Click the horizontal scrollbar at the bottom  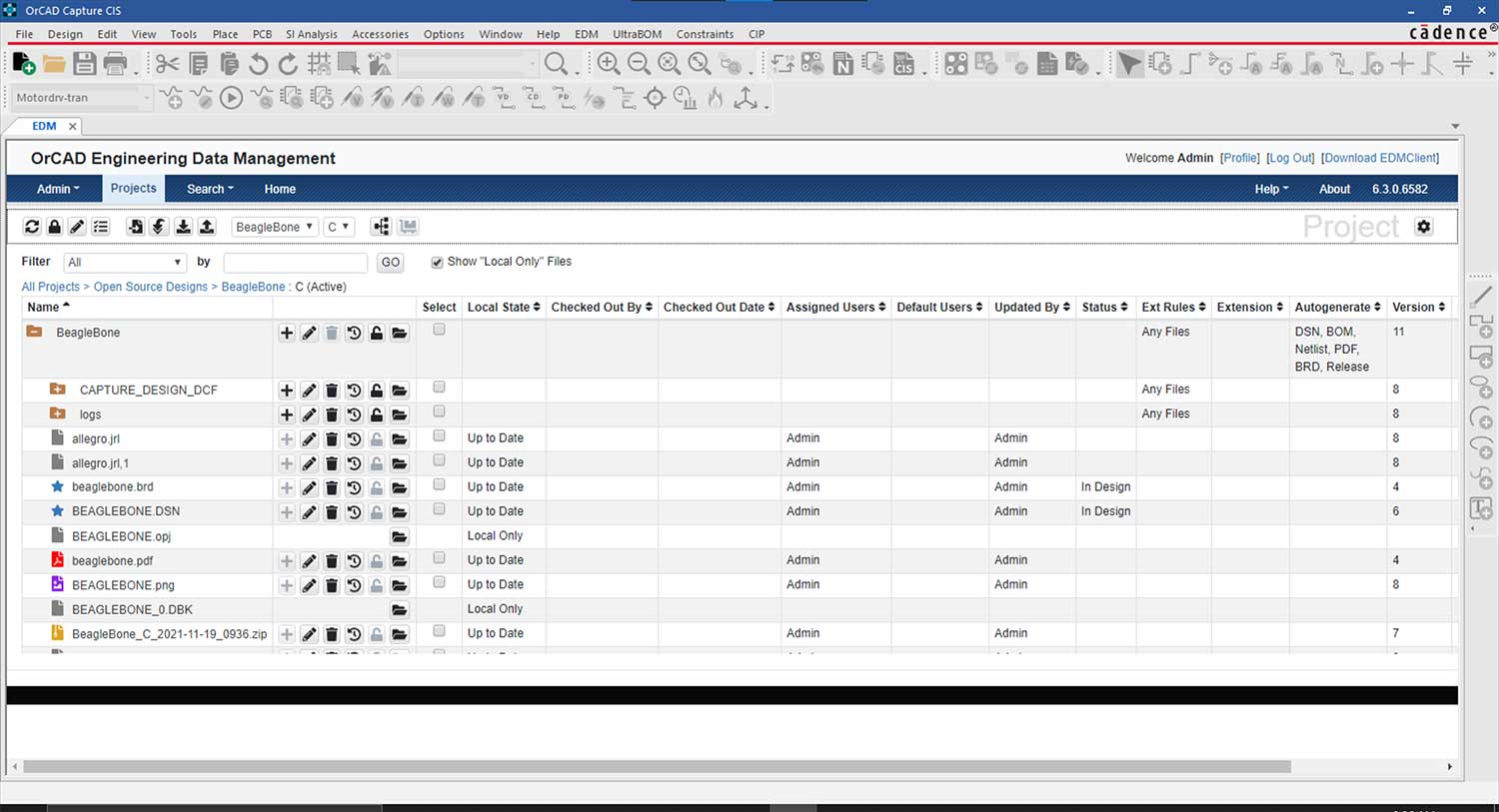point(657,767)
